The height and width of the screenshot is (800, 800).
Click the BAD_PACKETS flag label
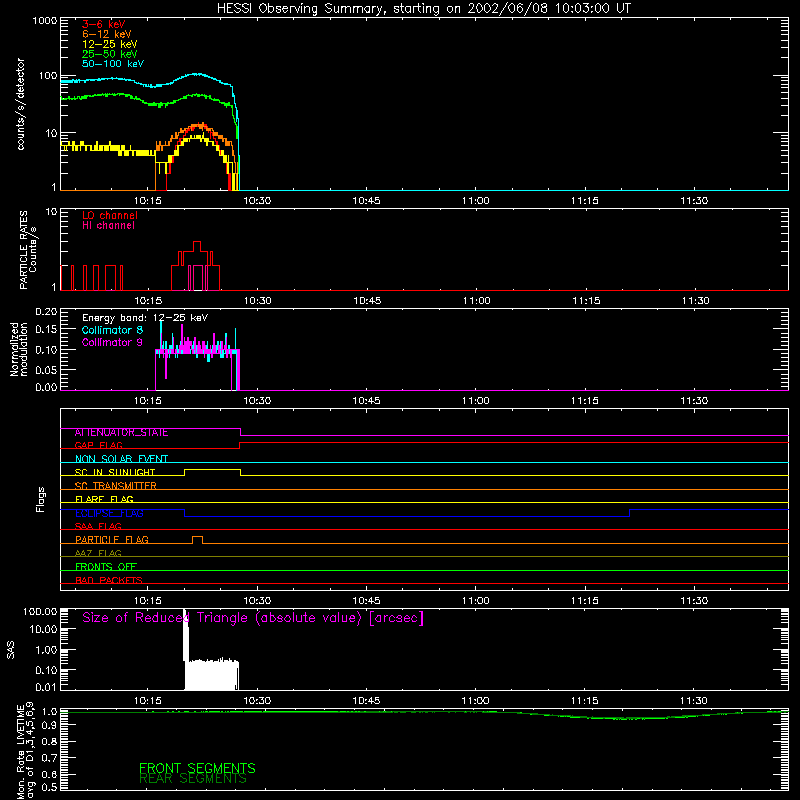pos(109,581)
